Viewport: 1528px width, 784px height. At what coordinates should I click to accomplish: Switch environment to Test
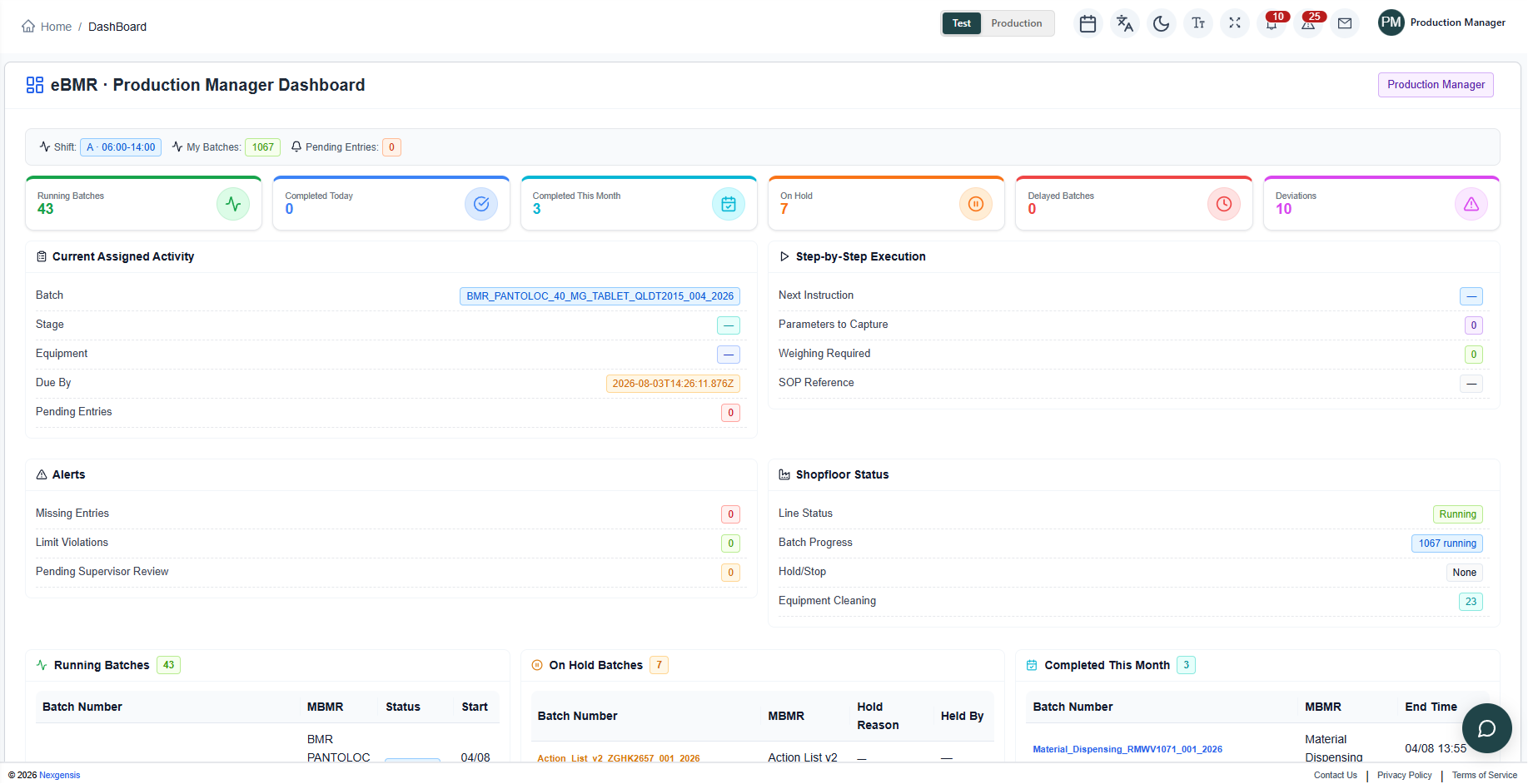click(x=962, y=23)
